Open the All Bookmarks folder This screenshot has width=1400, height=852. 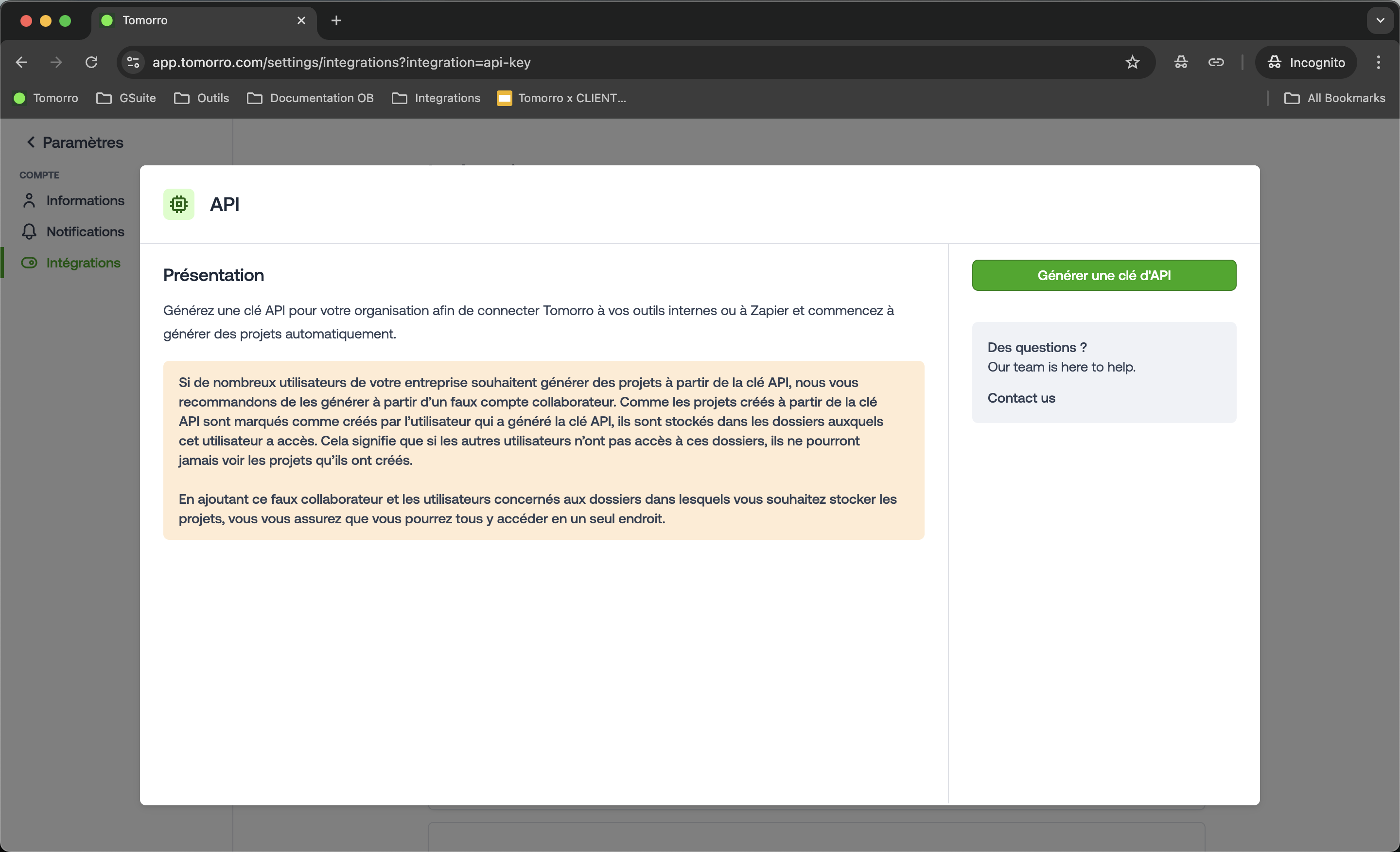1334,98
